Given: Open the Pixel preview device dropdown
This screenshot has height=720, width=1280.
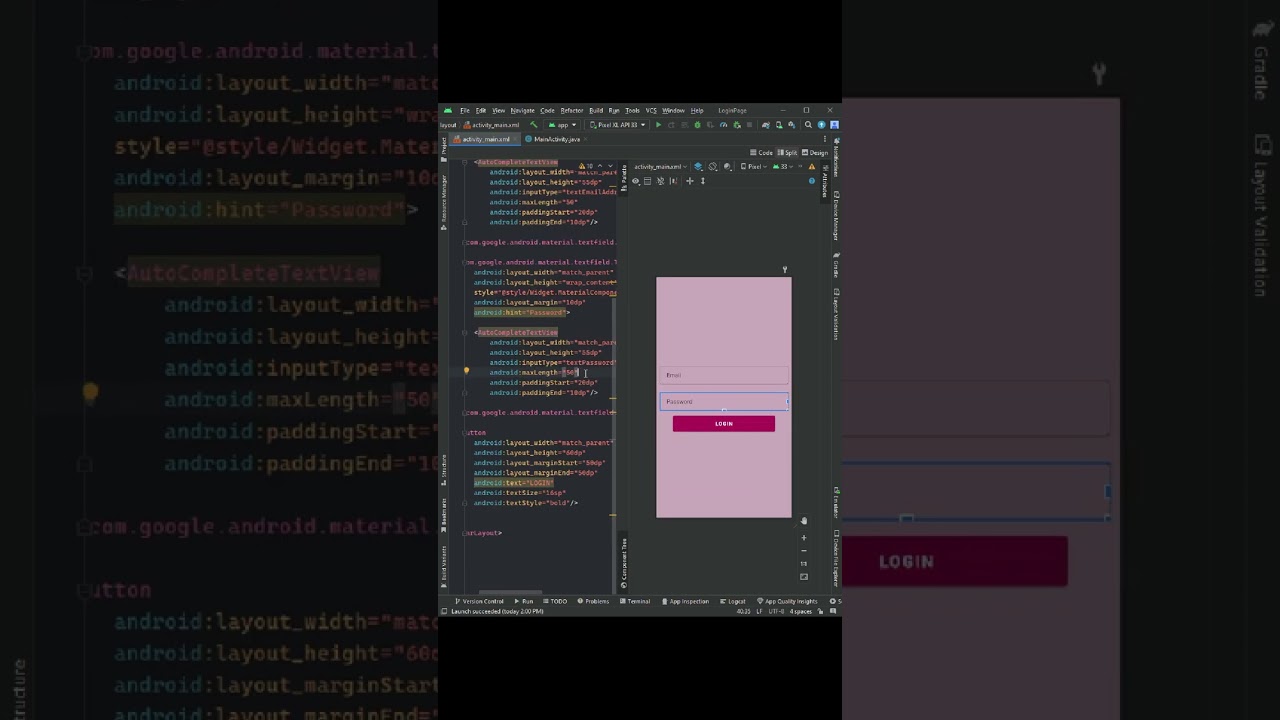Looking at the screenshot, I should click(753, 166).
